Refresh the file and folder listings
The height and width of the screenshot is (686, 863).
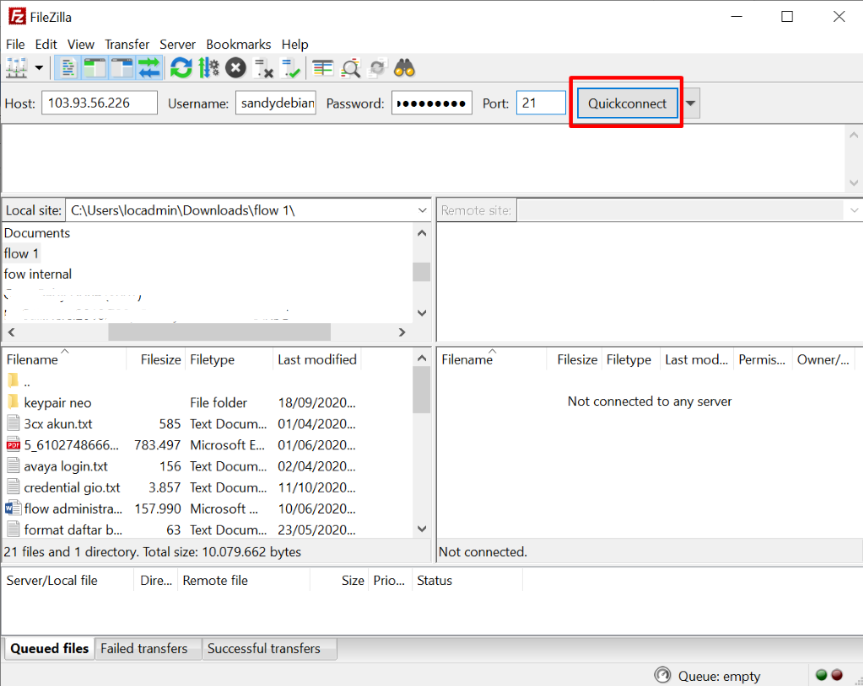(x=181, y=67)
